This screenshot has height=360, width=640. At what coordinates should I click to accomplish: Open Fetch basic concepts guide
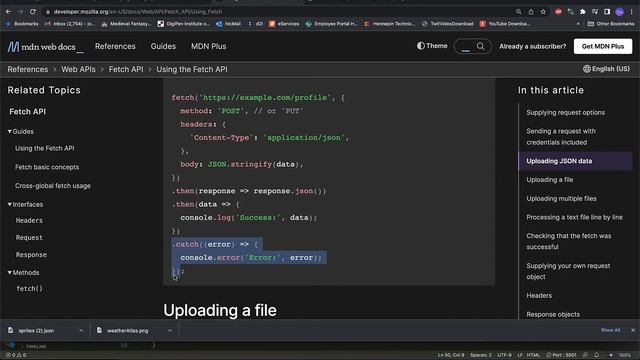click(47, 167)
